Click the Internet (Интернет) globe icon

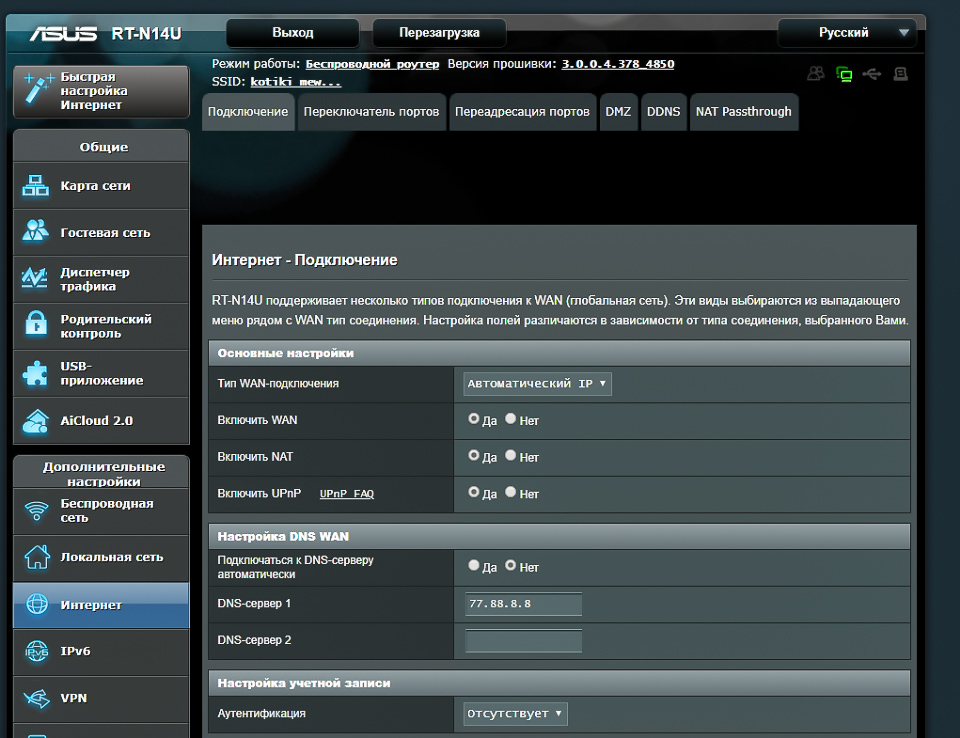(37, 604)
